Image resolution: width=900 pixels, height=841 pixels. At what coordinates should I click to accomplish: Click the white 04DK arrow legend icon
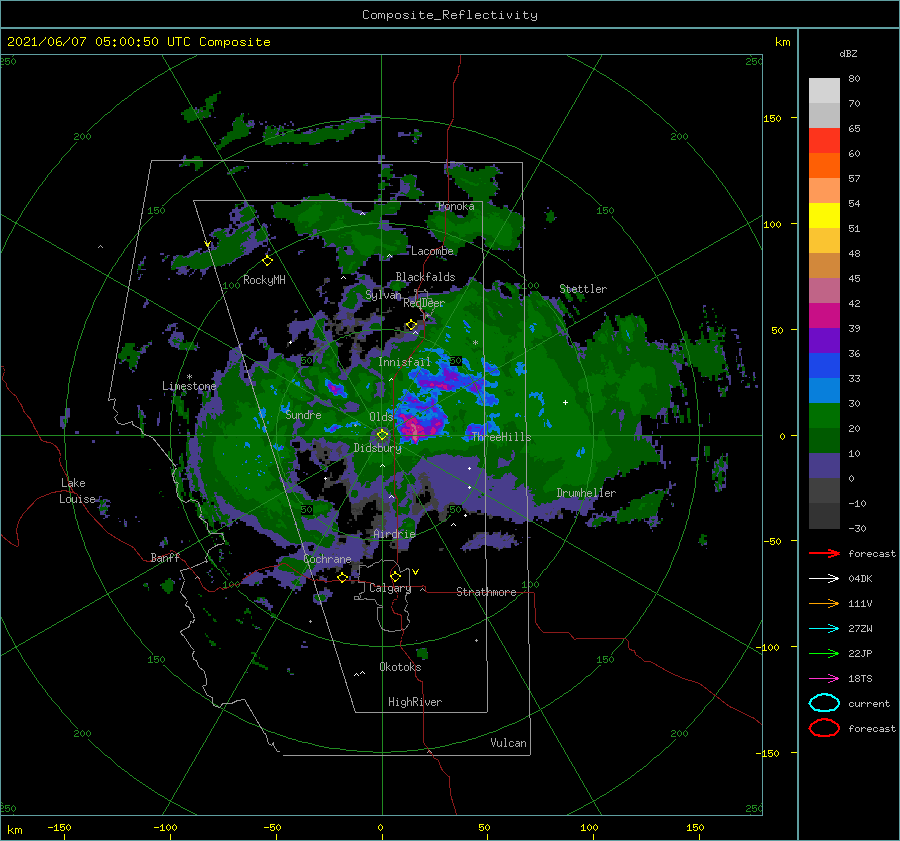(x=824, y=578)
